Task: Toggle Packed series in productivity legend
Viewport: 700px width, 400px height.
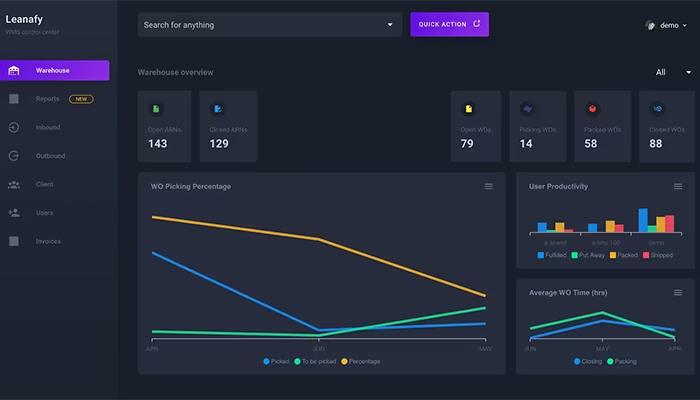Action: (x=624, y=255)
